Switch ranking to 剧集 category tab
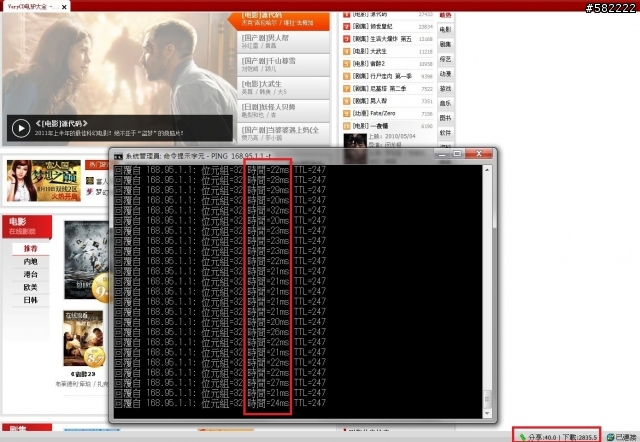Screen dimensions: 640x442 click(x=445, y=44)
